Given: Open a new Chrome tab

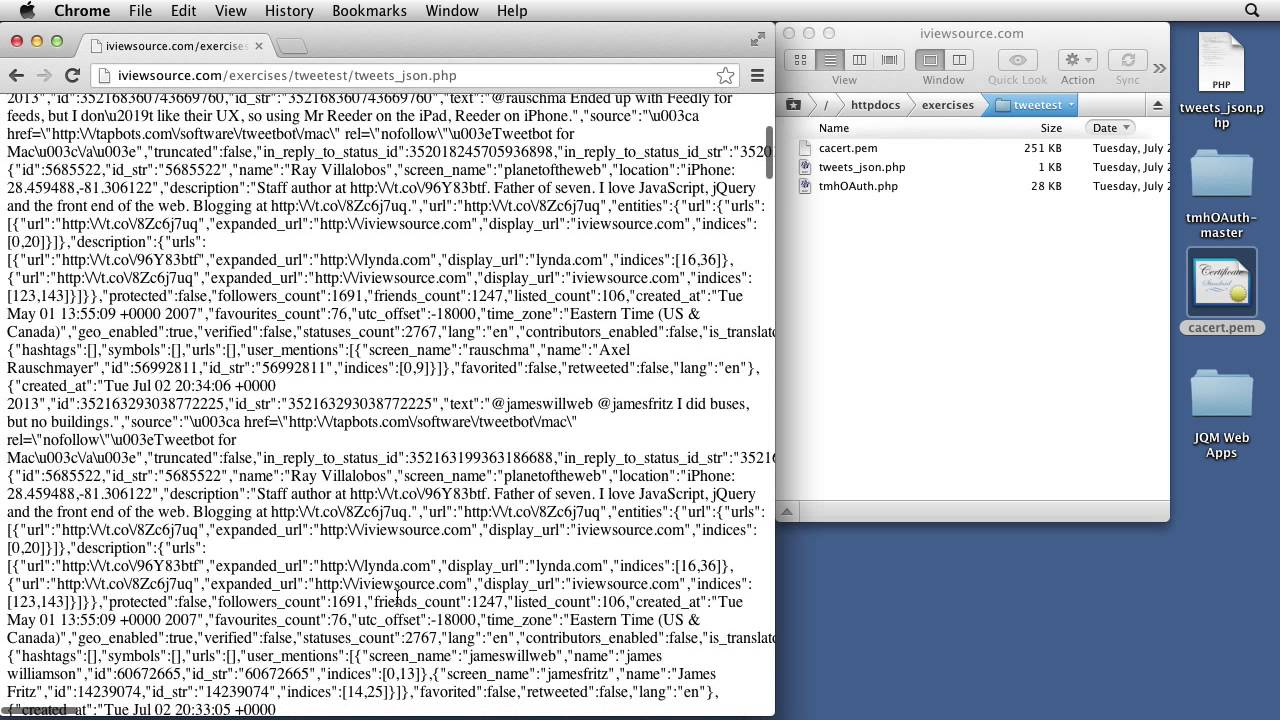Looking at the screenshot, I should 291,46.
